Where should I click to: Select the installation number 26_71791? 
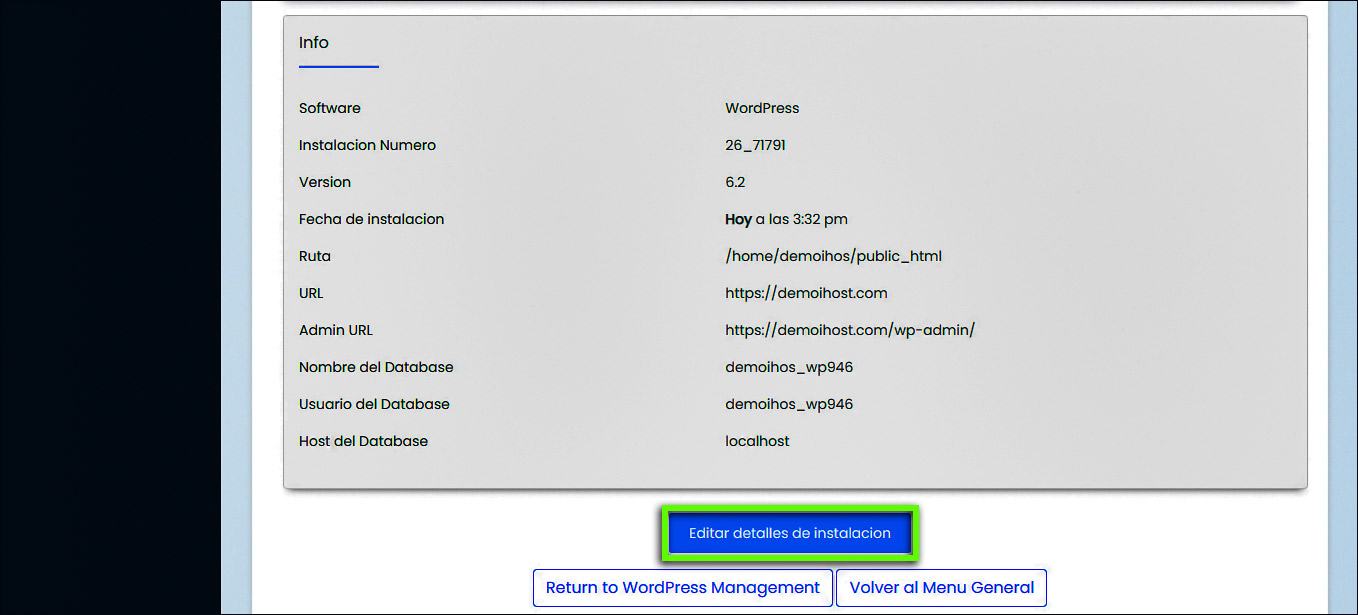tap(755, 145)
